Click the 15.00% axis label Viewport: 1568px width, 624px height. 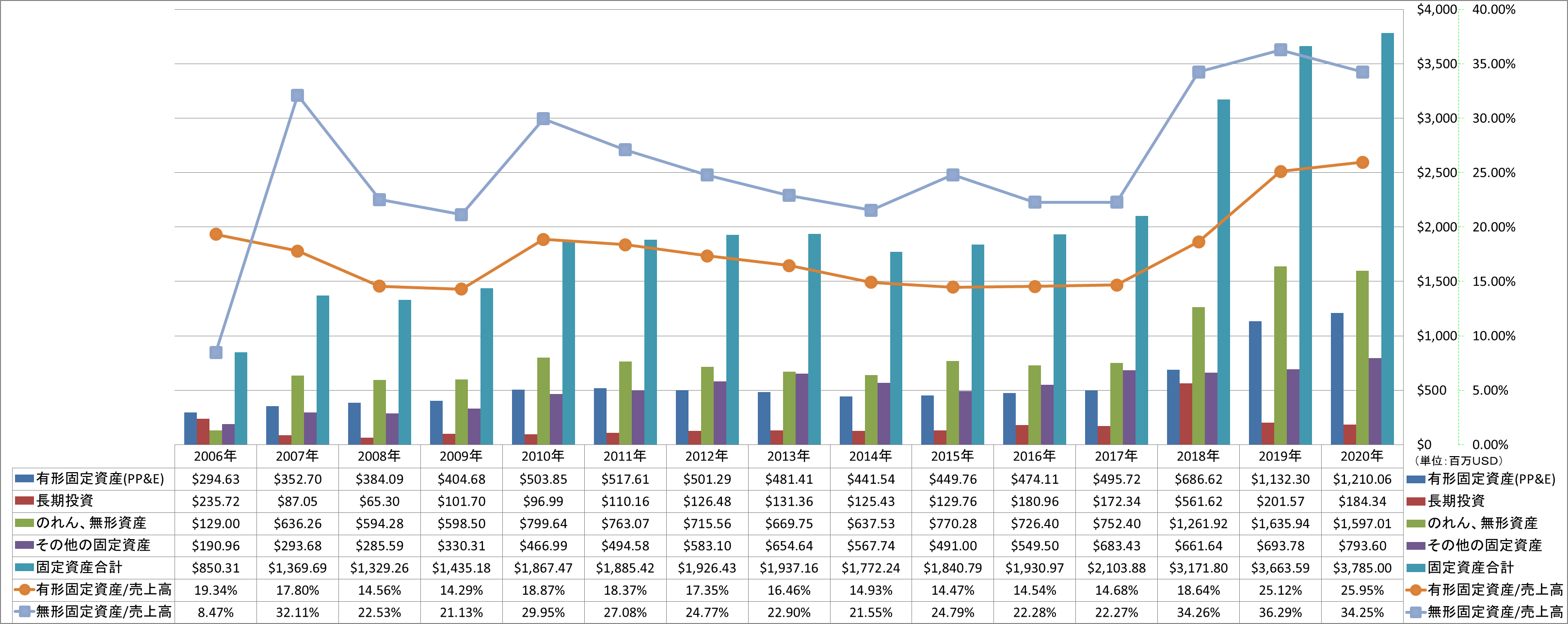coord(1494,281)
